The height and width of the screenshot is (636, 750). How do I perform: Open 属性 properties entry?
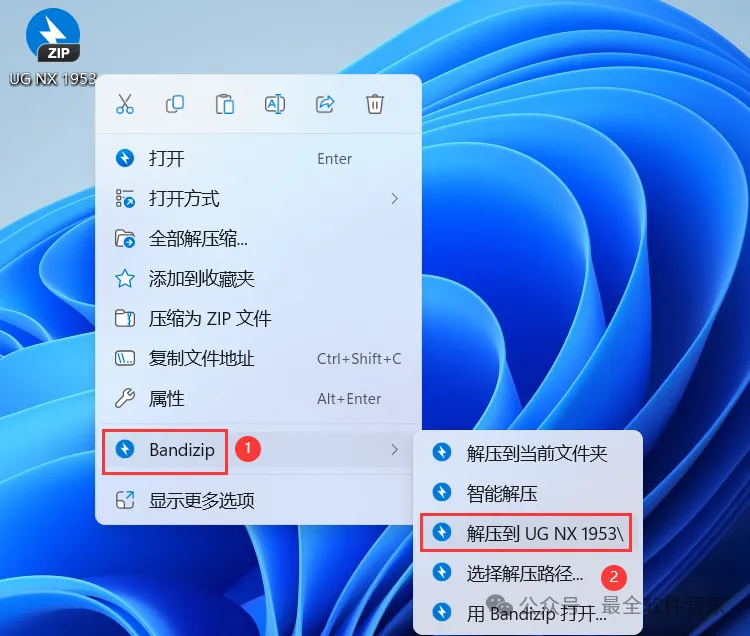pyautogui.click(x=258, y=398)
